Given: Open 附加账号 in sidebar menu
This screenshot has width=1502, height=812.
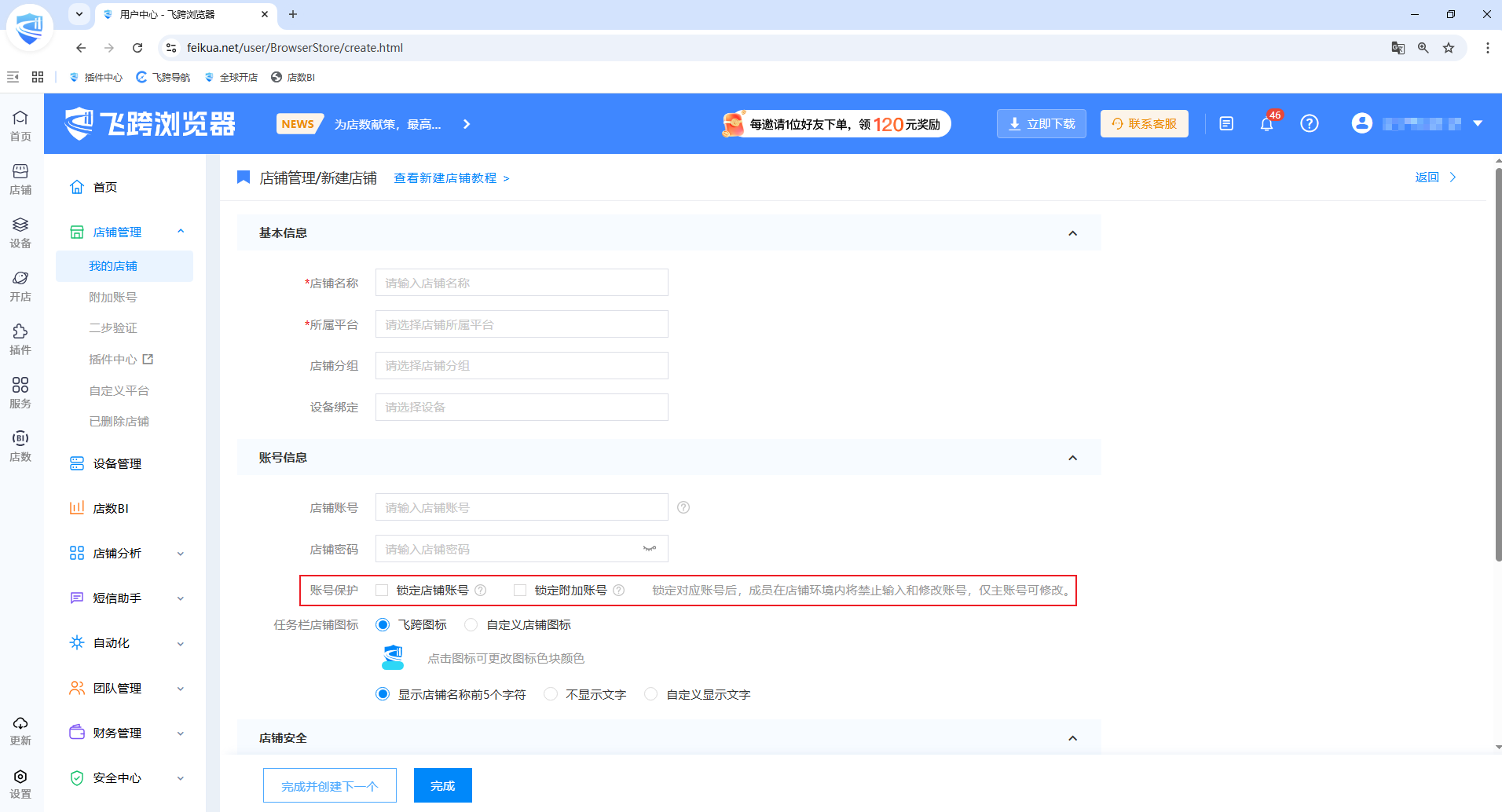Looking at the screenshot, I should pyautogui.click(x=113, y=298).
